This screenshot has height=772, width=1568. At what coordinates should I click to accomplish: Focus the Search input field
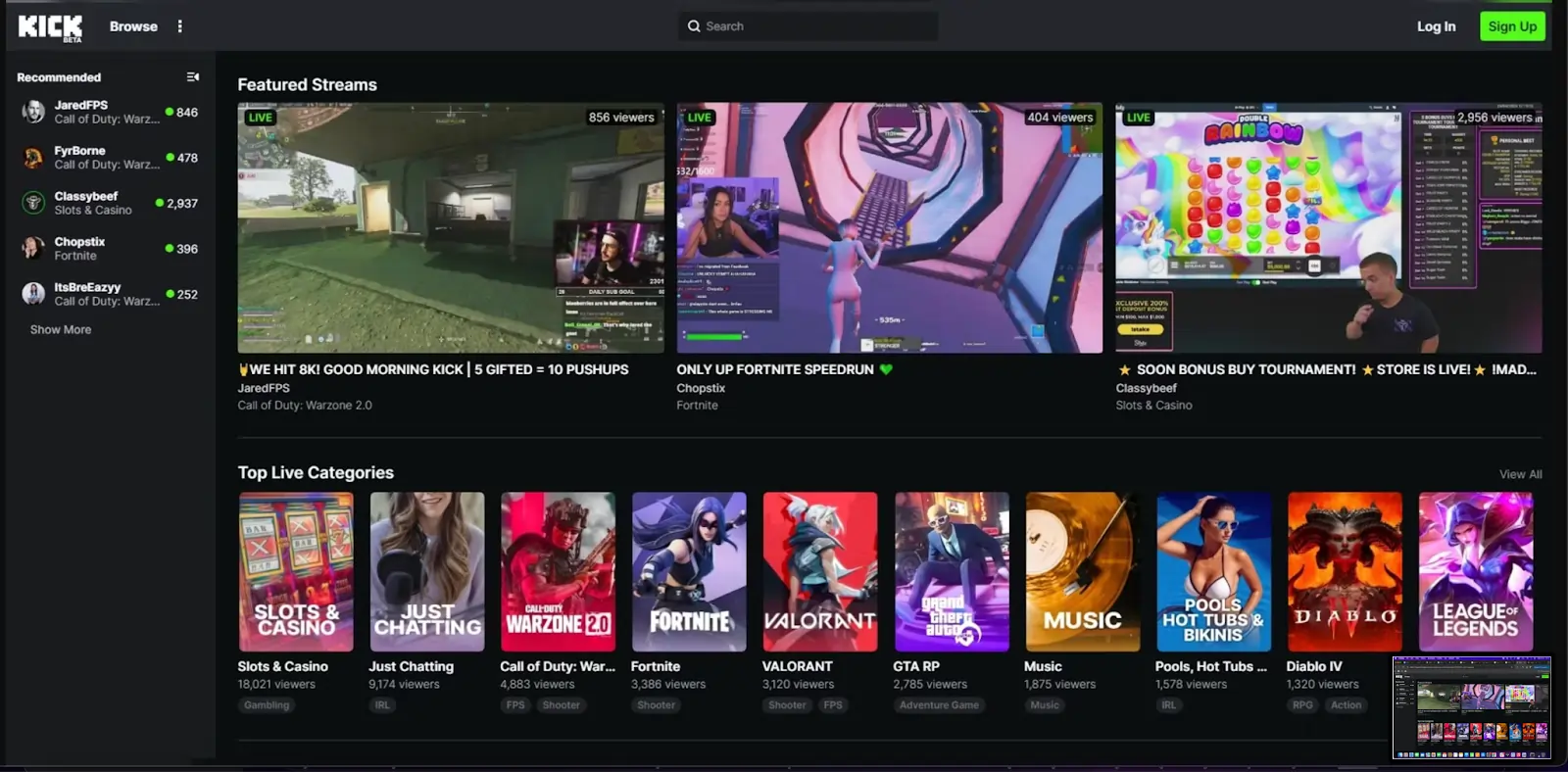pyautogui.click(x=808, y=26)
